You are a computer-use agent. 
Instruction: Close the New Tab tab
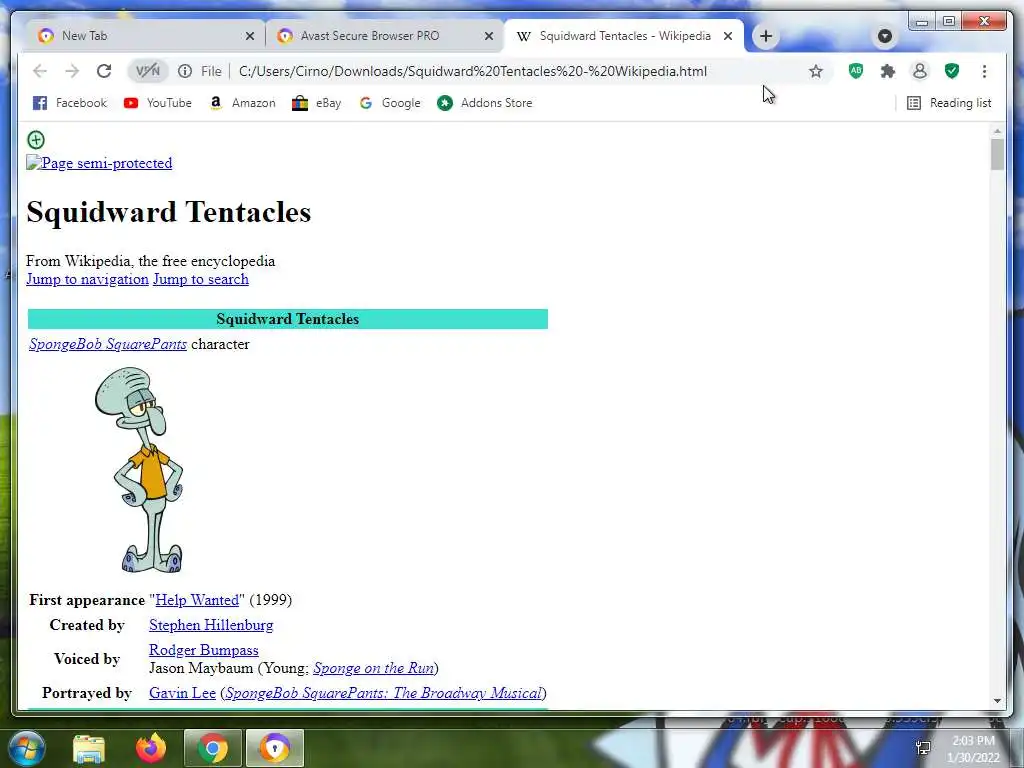[x=249, y=37]
